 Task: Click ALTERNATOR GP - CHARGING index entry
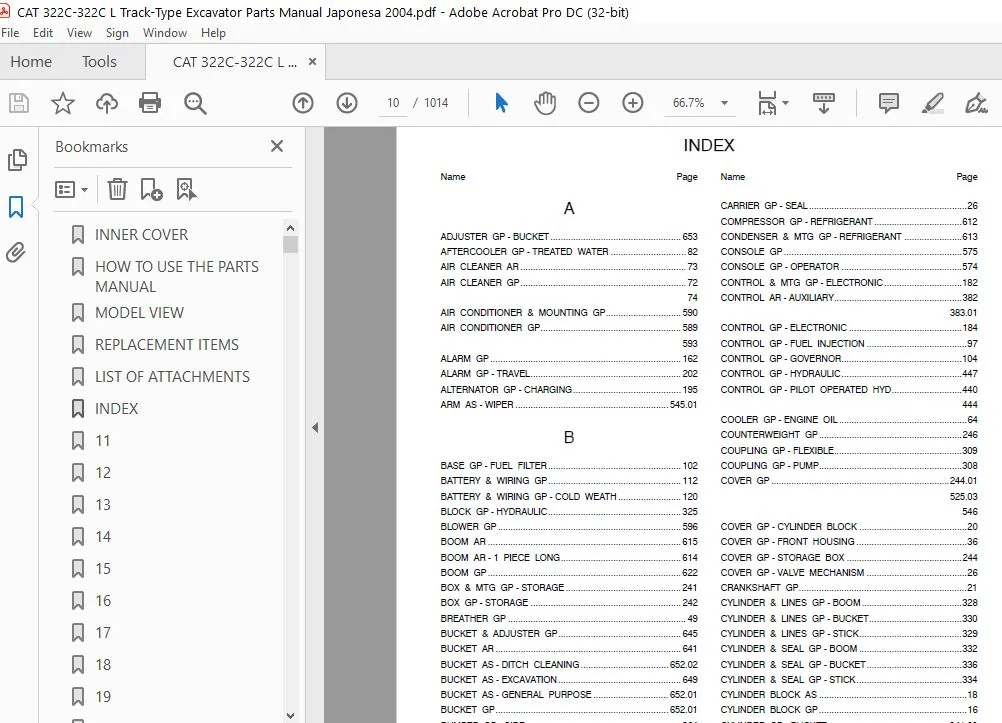(569, 389)
